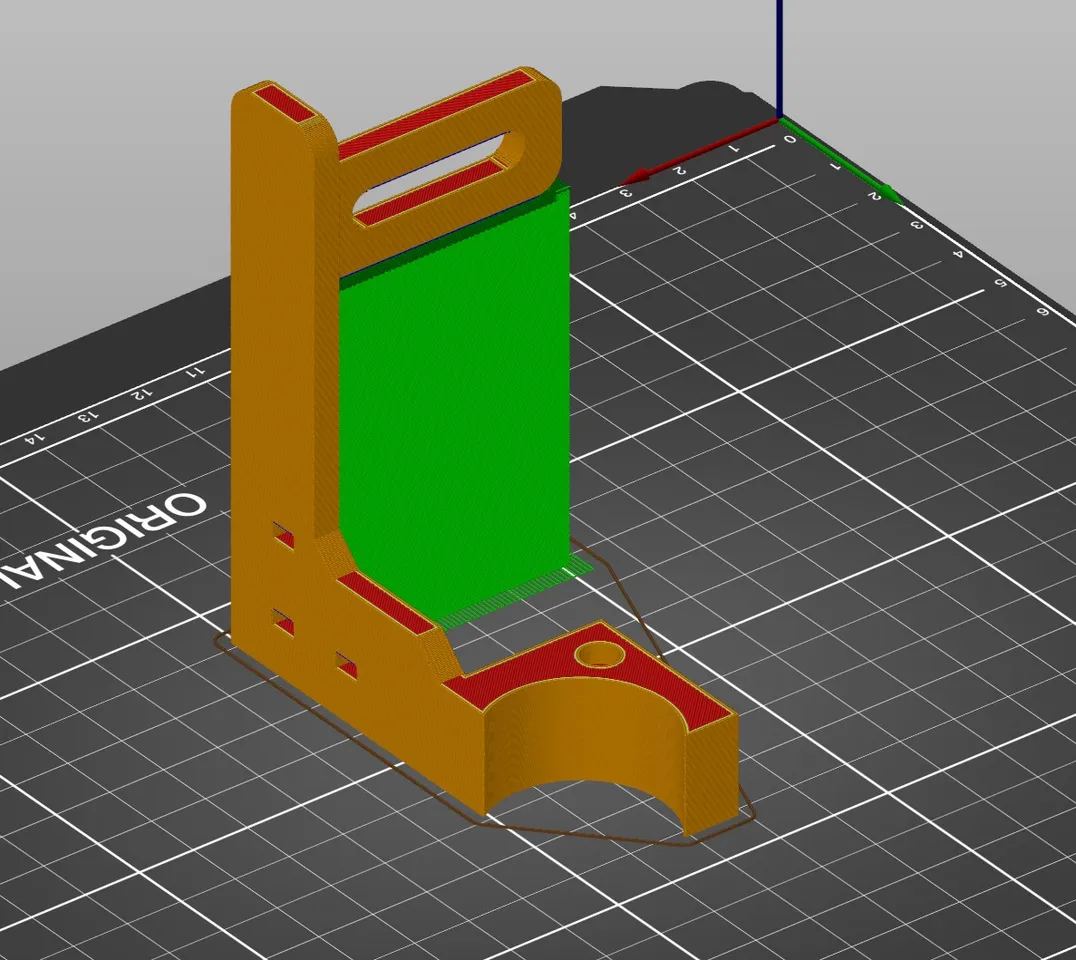The width and height of the screenshot is (1076, 960).
Task: Click the axes origin point
Action: [x=778, y=120]
